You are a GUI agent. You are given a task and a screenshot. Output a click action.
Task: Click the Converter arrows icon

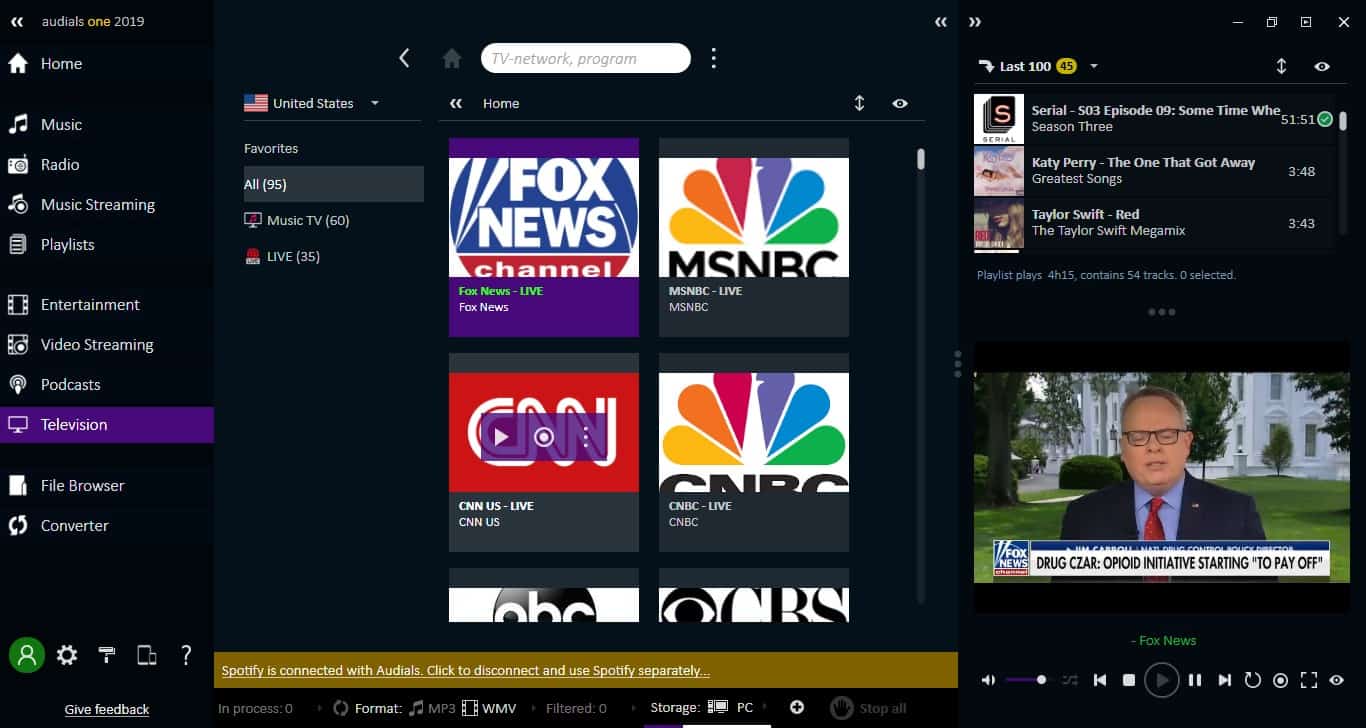coord(18,526)
